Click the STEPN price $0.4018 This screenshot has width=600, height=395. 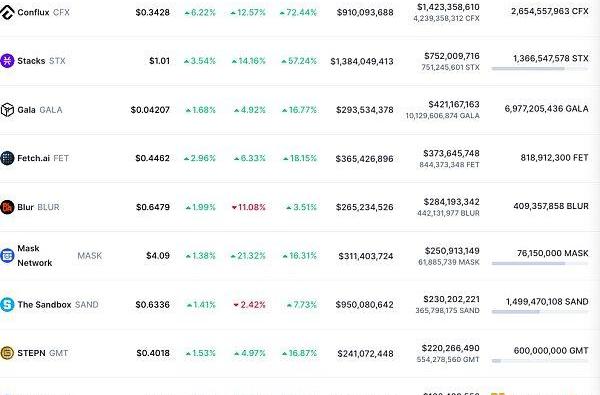pyautogui.click(x=153, y=353)
